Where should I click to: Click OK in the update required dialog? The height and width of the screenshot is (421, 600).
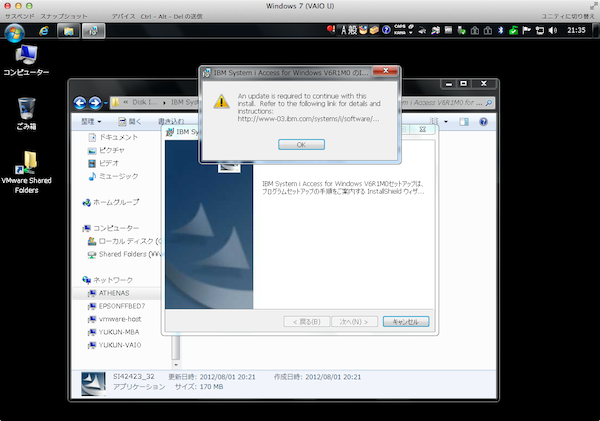point(301,145)
